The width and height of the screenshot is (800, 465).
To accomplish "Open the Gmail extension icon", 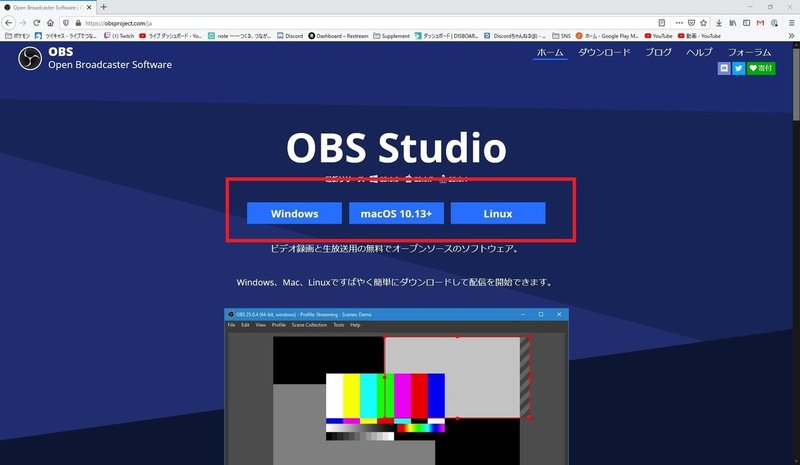I will point(760,23).
